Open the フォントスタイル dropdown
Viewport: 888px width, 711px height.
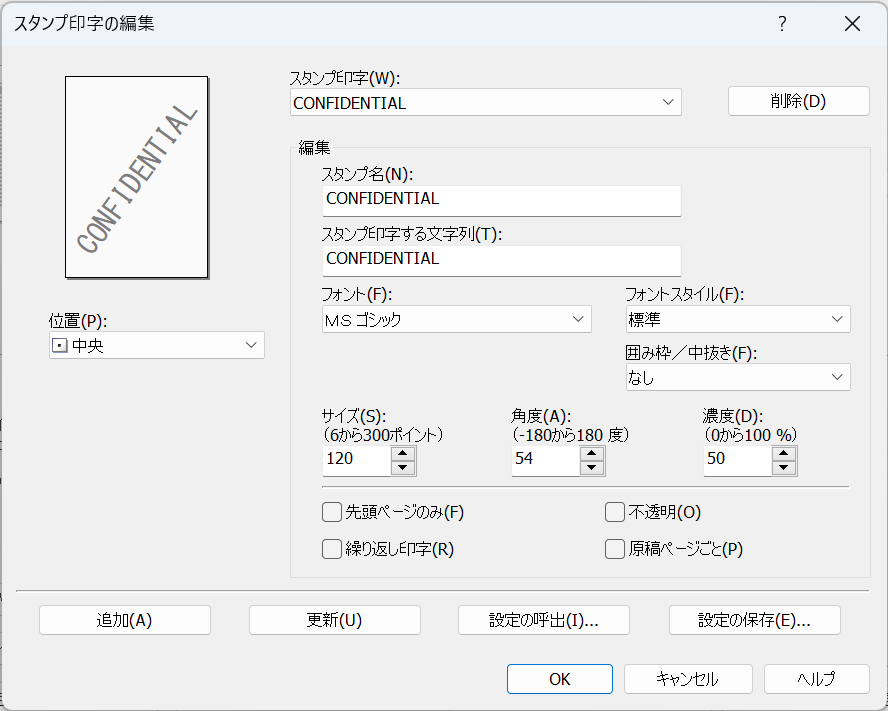[x=836, y=319]
